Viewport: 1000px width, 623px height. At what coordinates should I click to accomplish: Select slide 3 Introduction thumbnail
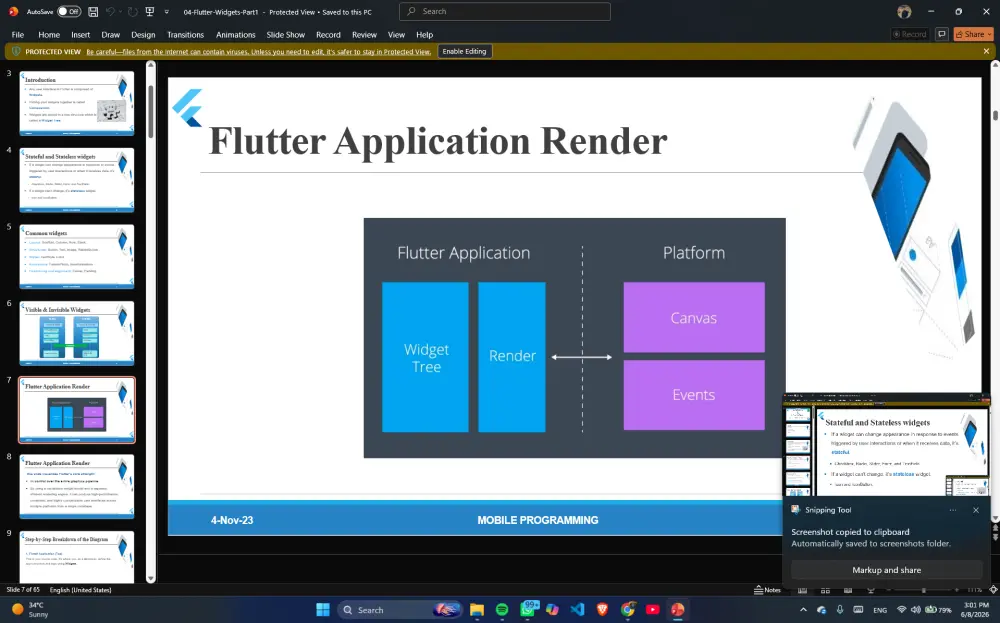click(x=77, y=103)
